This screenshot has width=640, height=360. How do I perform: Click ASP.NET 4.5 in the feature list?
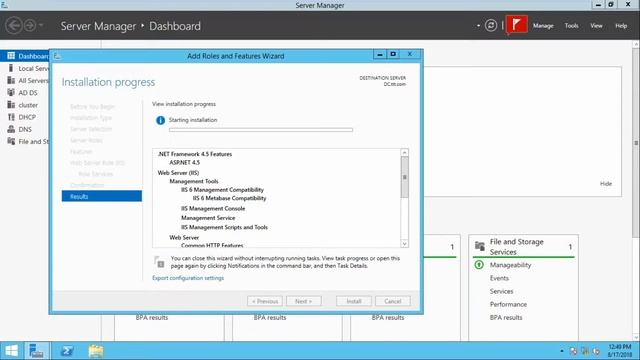click(184, 162)
